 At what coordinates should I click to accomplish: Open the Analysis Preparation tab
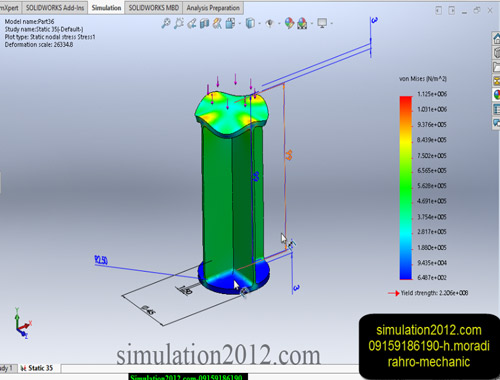(213, 8)
